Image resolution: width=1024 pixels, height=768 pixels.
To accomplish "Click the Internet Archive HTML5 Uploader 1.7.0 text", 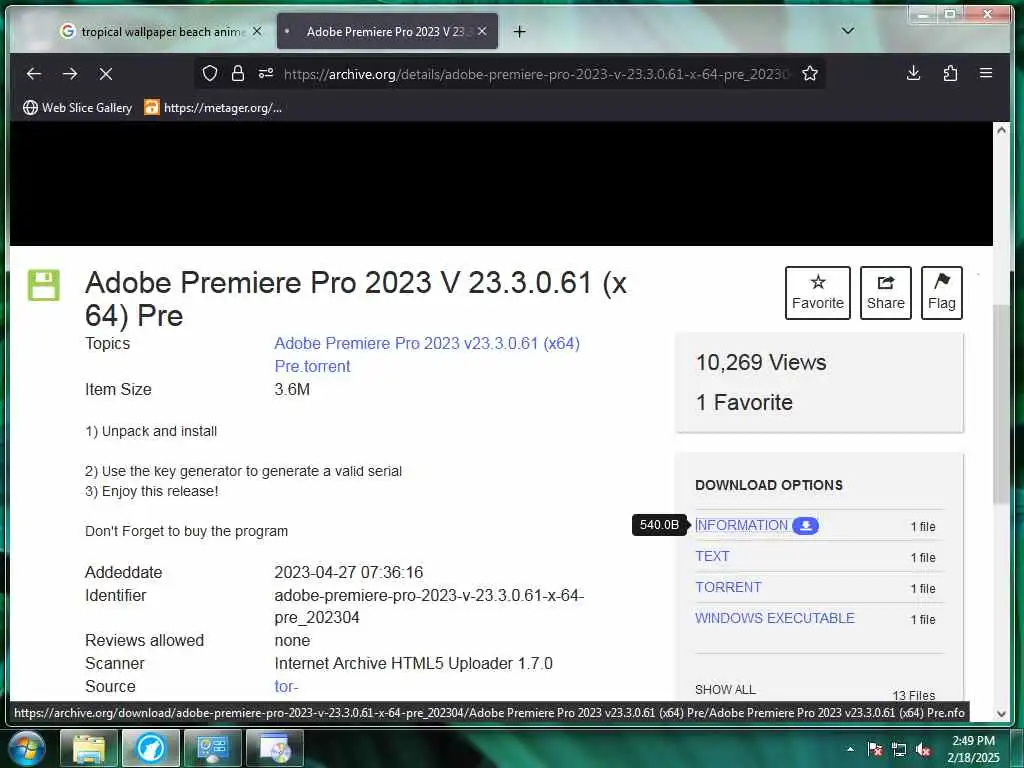I will 413,664.
